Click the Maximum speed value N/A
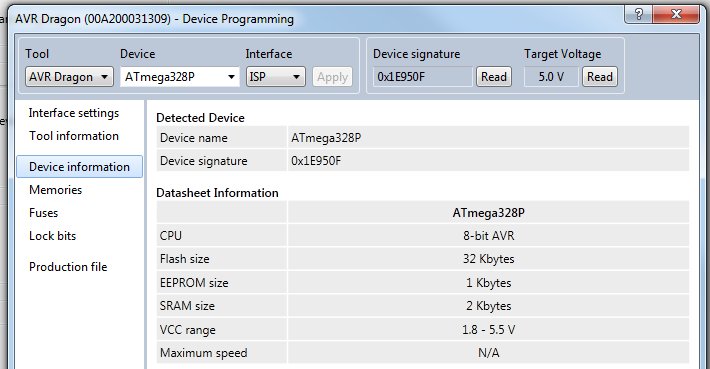This screenshot has width=710, height=369. [489, 353]
